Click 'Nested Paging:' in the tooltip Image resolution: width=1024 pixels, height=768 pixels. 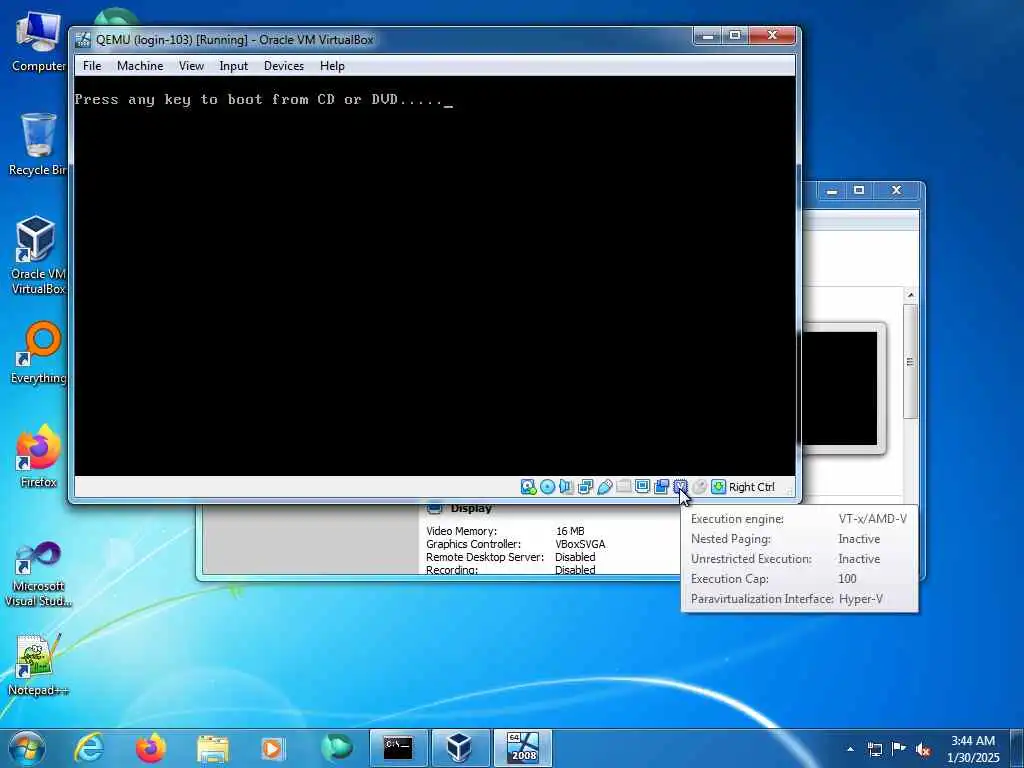[x=731, y=539]
